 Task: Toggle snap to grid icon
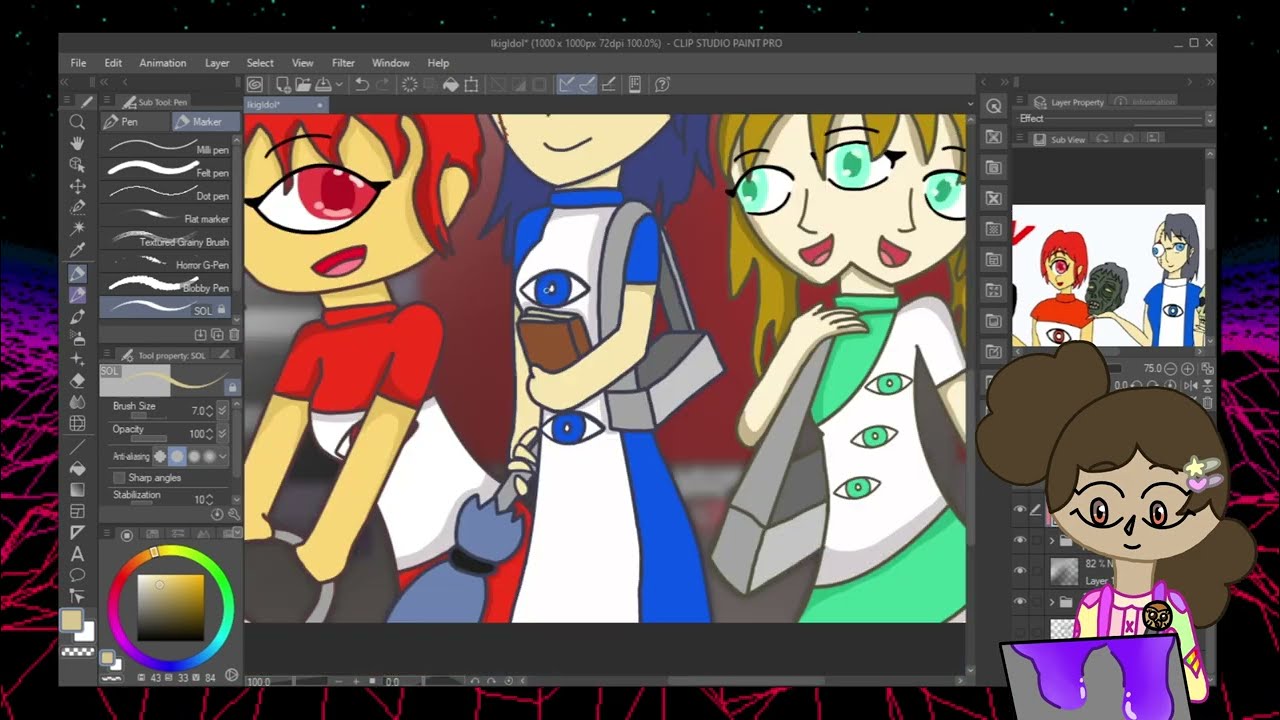tap(608, 85)
